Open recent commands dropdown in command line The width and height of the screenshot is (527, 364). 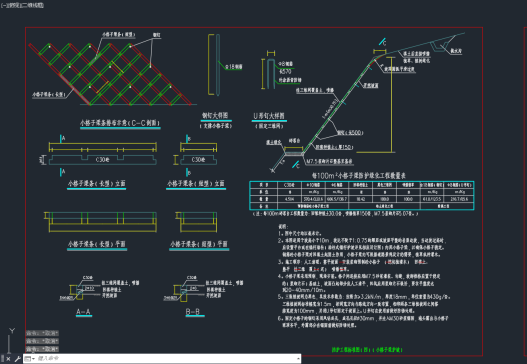30,359
